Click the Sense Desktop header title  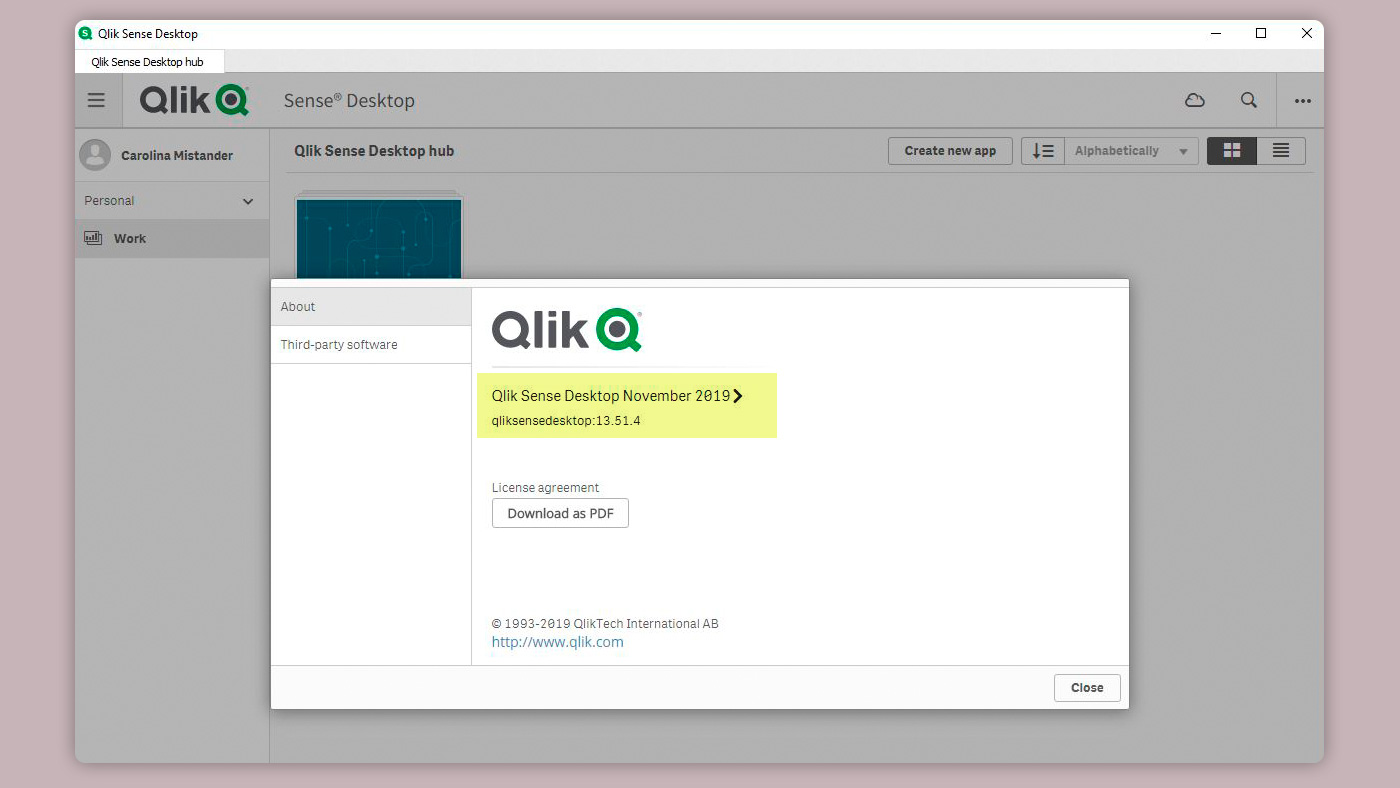[349, 101]
